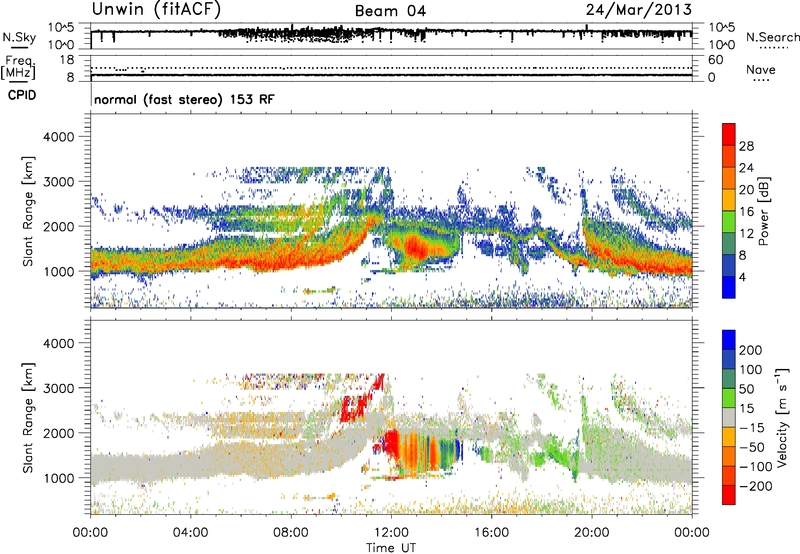Click the '-200' label on Velocity colorbar
Viewport: 800px width, 554px height.
coord(756,486)
